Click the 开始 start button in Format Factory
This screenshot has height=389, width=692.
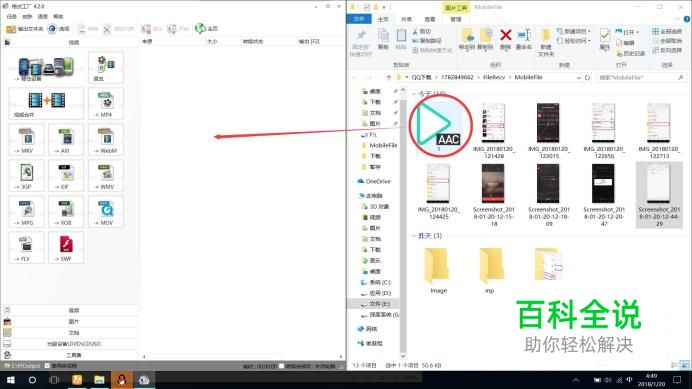178,29
